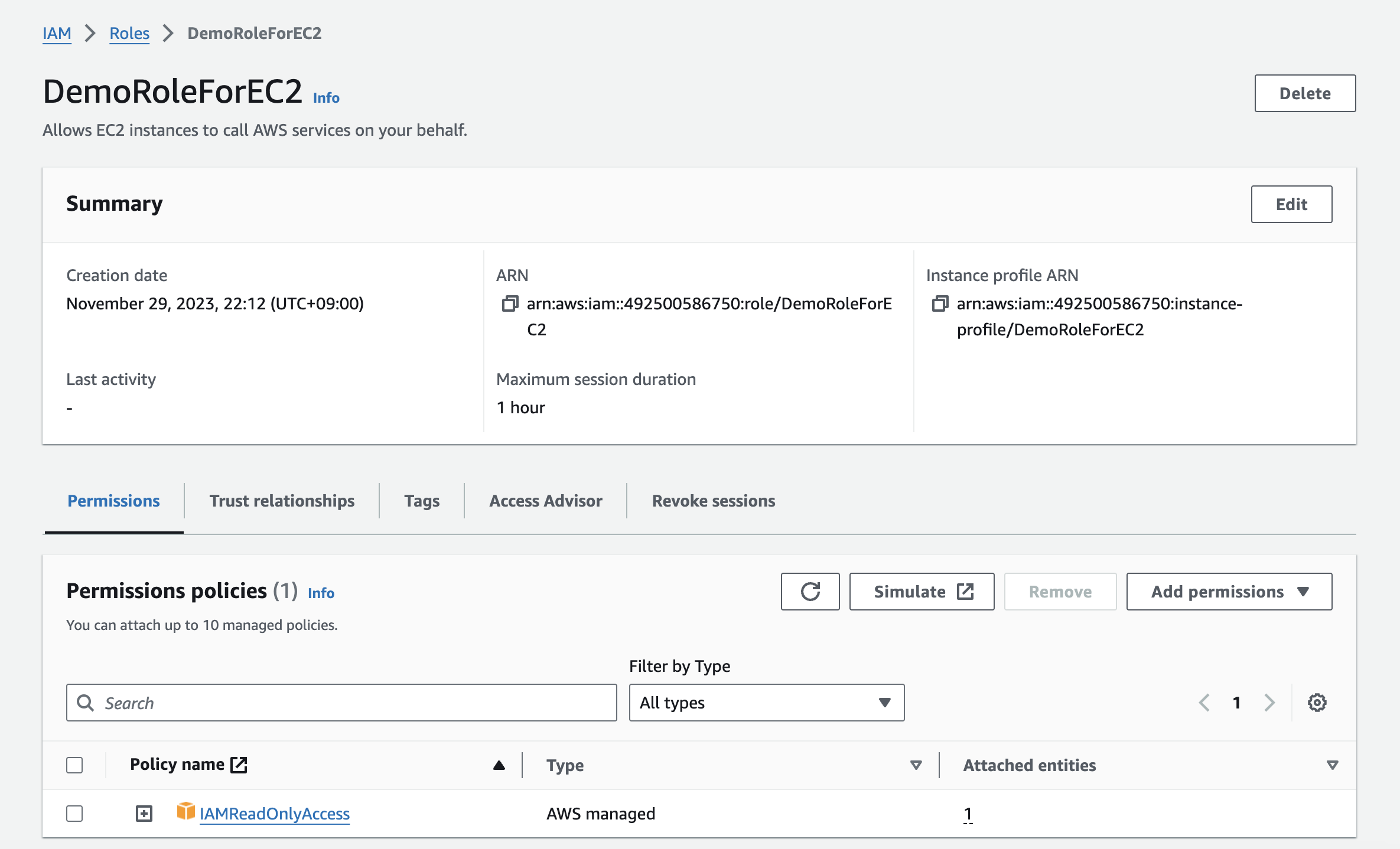Select all policies header checkbox
The width and height of the screenshot is (1400, 849).
click(74, 765)
